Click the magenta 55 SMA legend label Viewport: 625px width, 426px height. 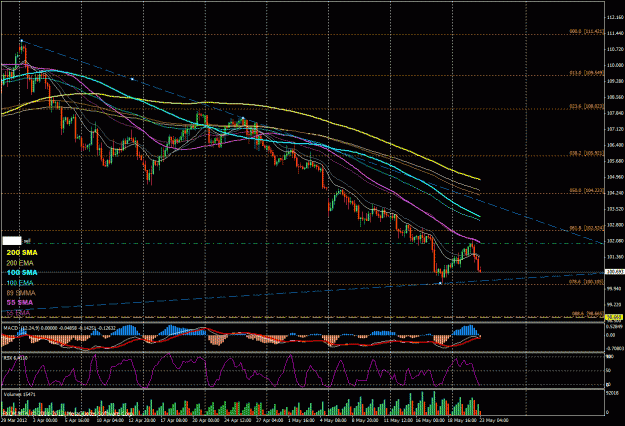coord(20,302)
